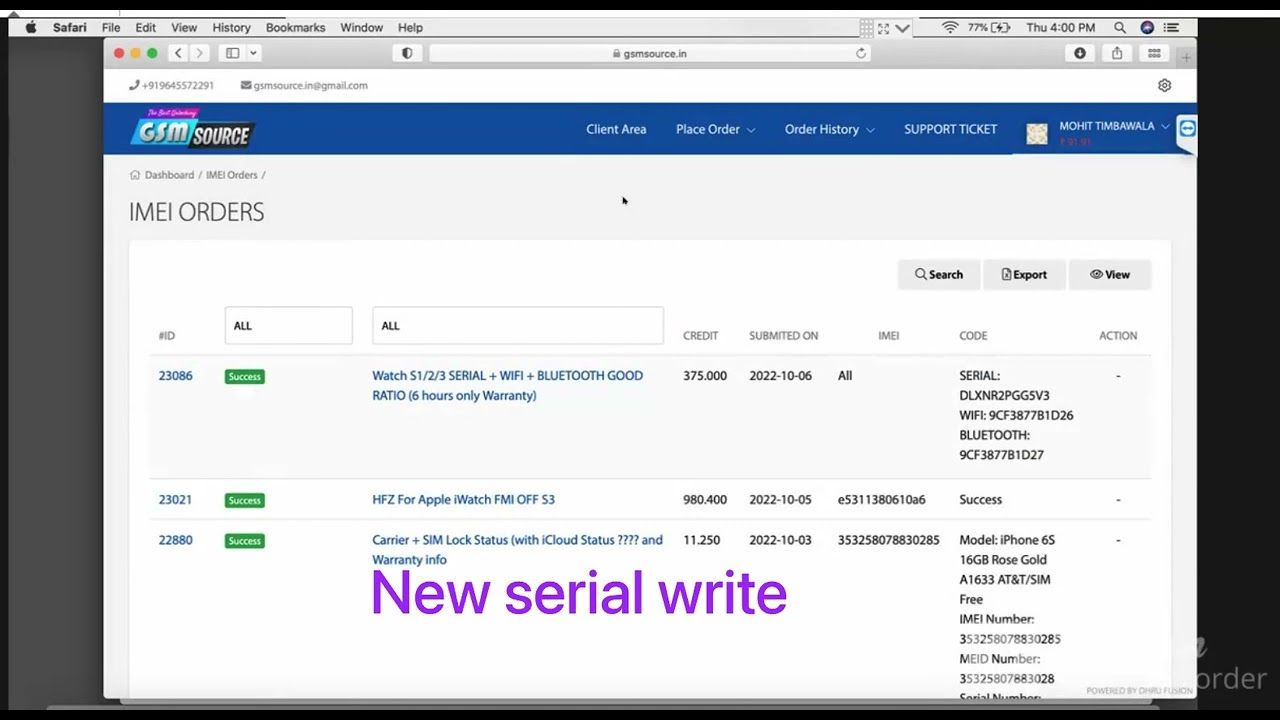This screenshot has height=720, width=1280.
Task: Click the gsmsource.in address bar
Action: pyautogui.click(x=650, y=53)
